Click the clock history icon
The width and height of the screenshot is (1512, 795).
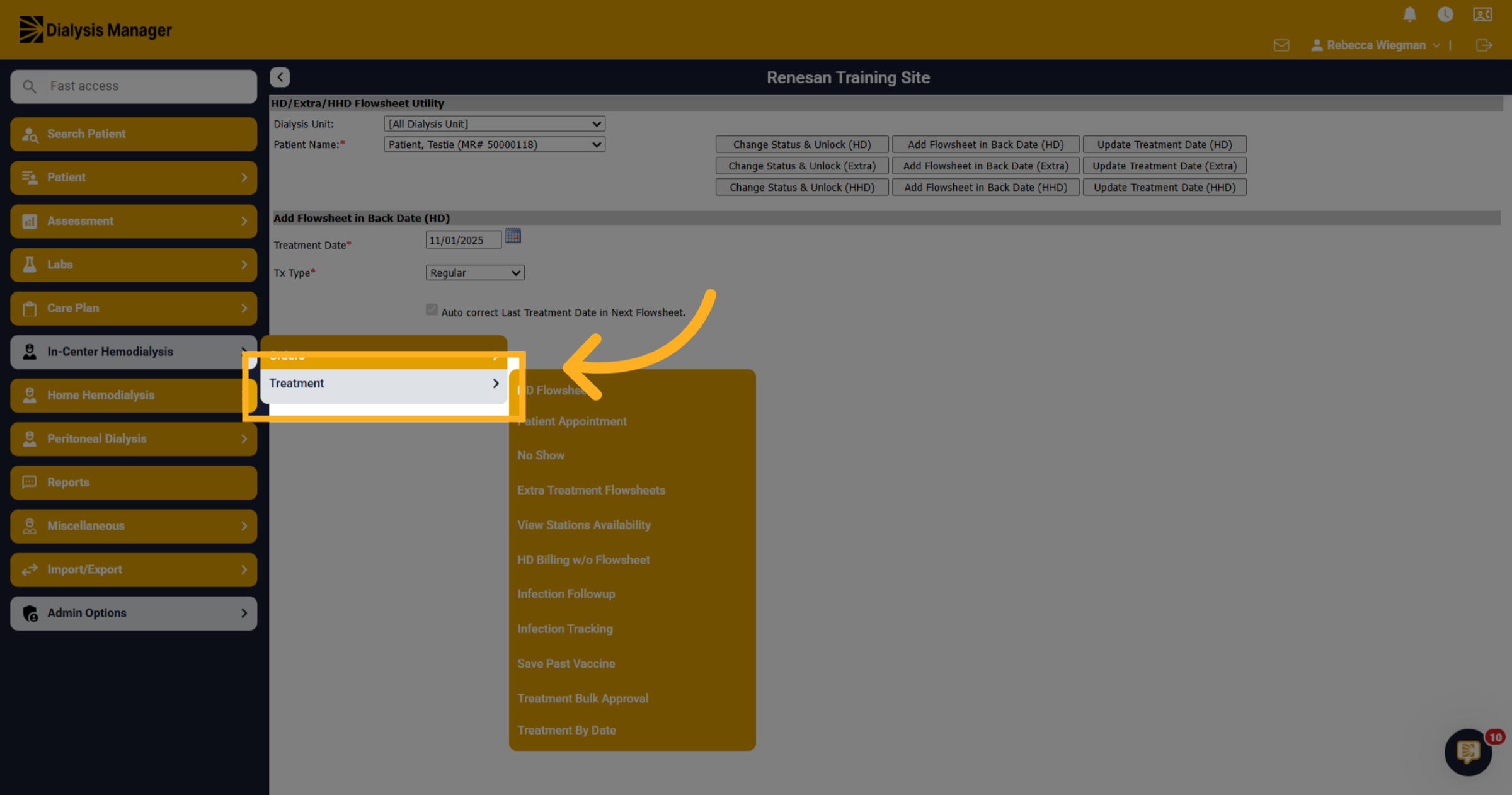1445,14
